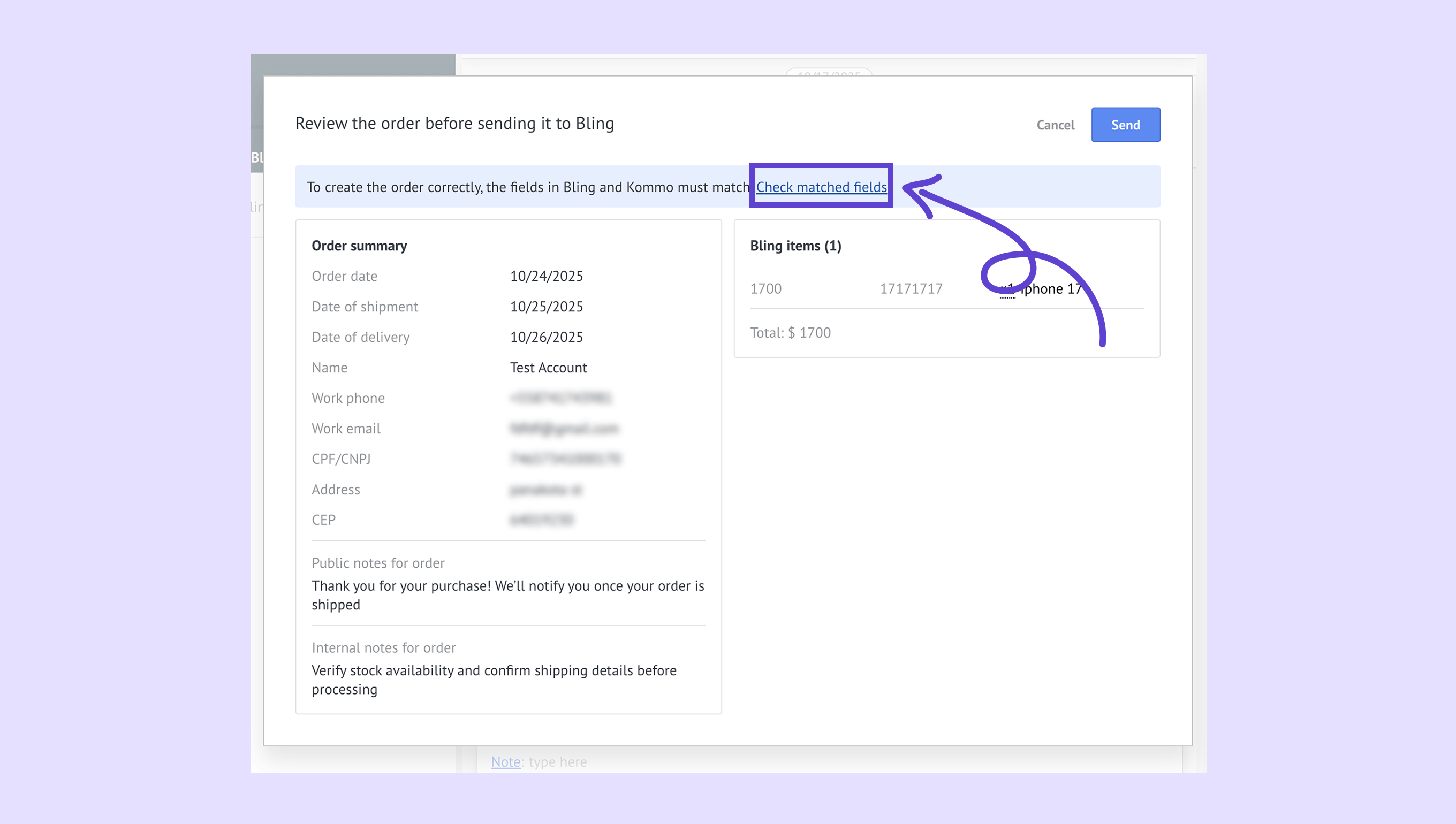Click the Total: $ 1700 line

pyautogui.click(x=790, y=333)
